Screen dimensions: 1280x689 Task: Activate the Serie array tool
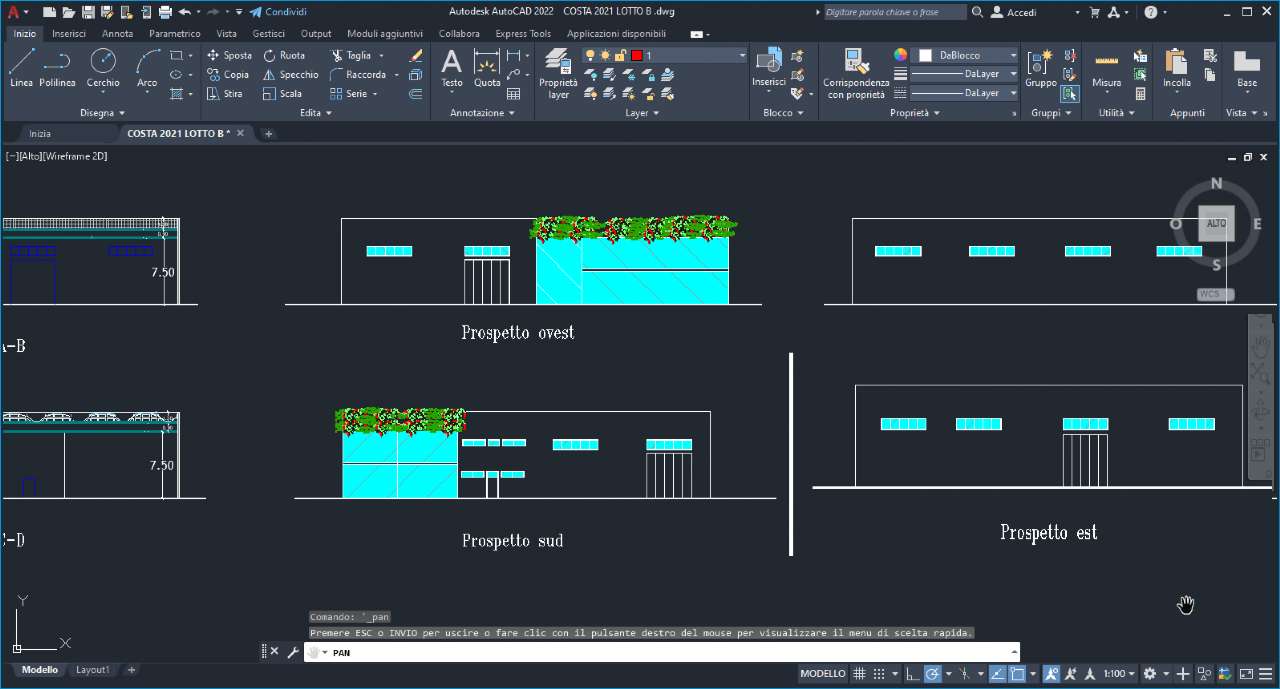349,94
